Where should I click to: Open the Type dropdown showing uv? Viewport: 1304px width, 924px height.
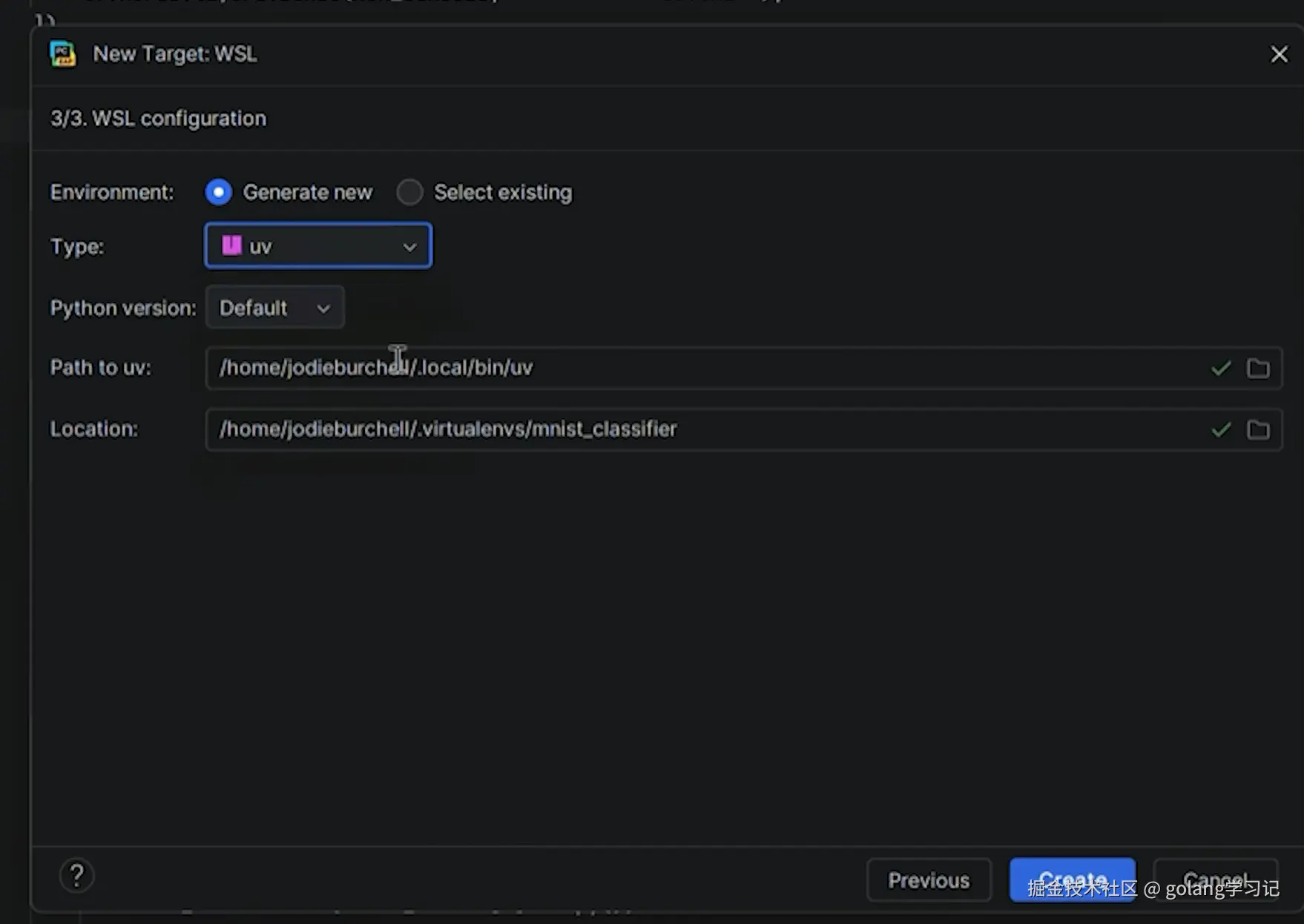(x=318, y=246)
